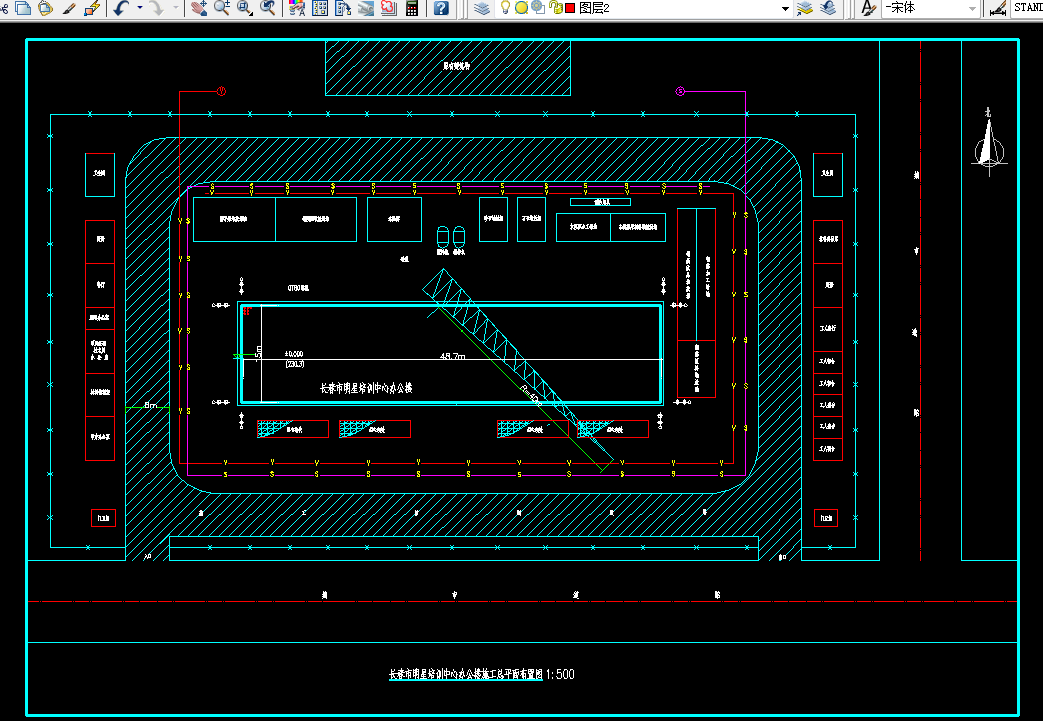Open the Layer Properties Manager

(482, 8)
